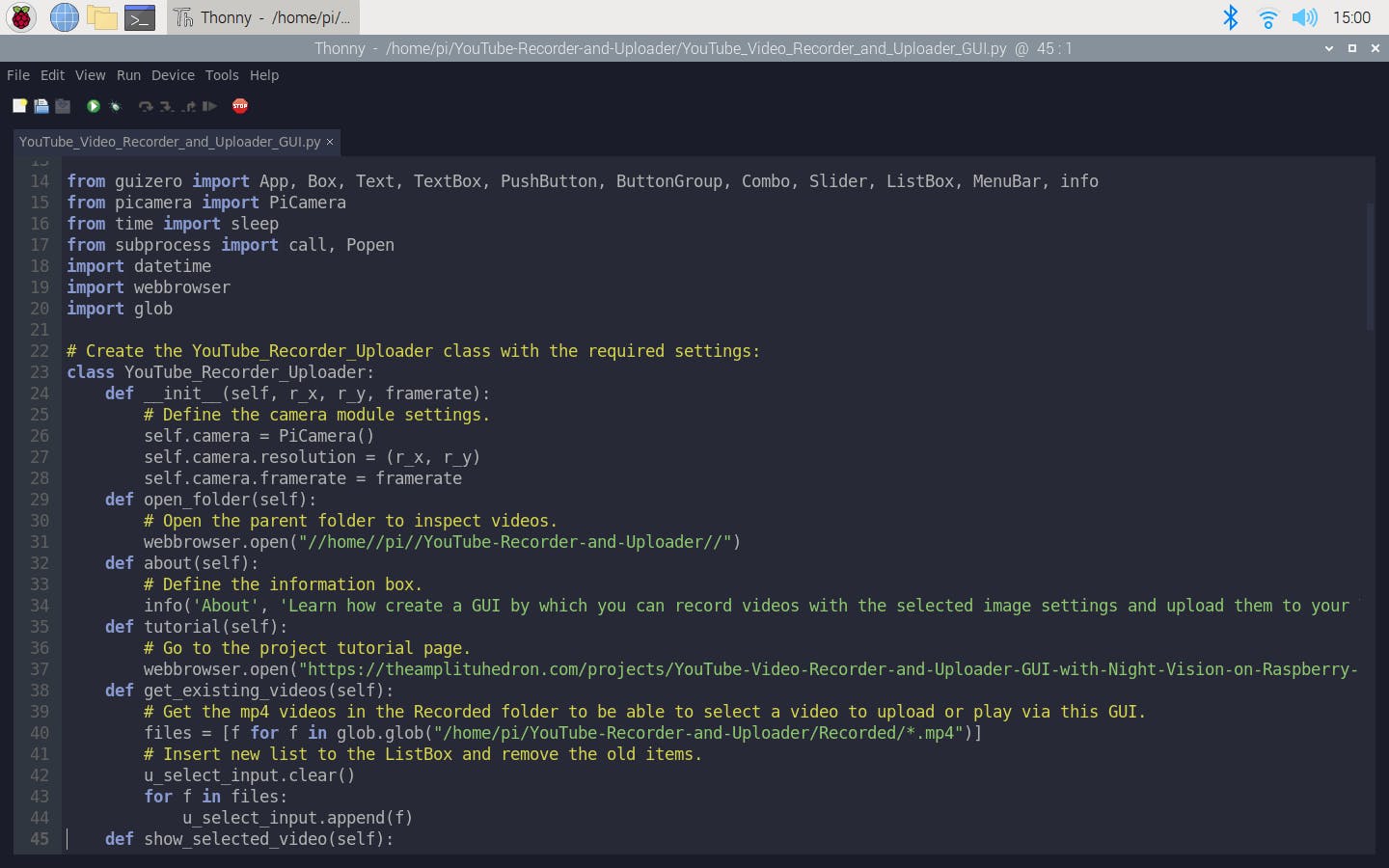
Task: Click the 'def about(self):' line
Action: pos(182,563)
